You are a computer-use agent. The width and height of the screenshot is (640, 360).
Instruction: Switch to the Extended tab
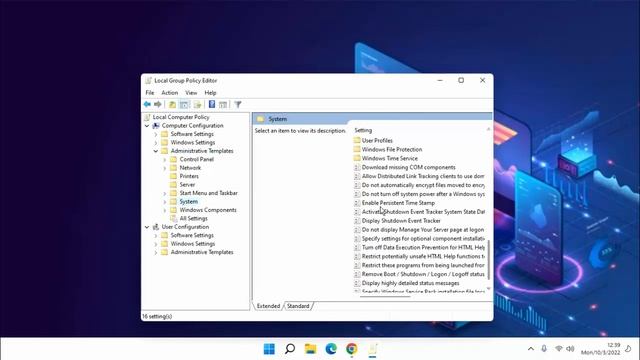[268, 306]
